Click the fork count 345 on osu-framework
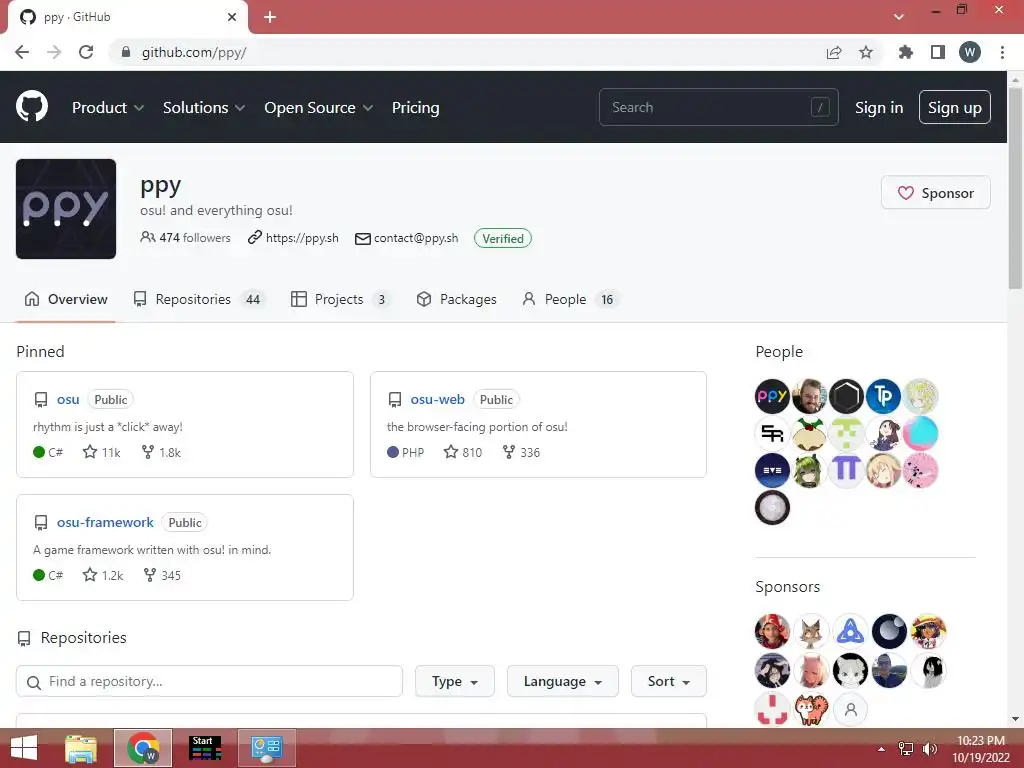 162,575
